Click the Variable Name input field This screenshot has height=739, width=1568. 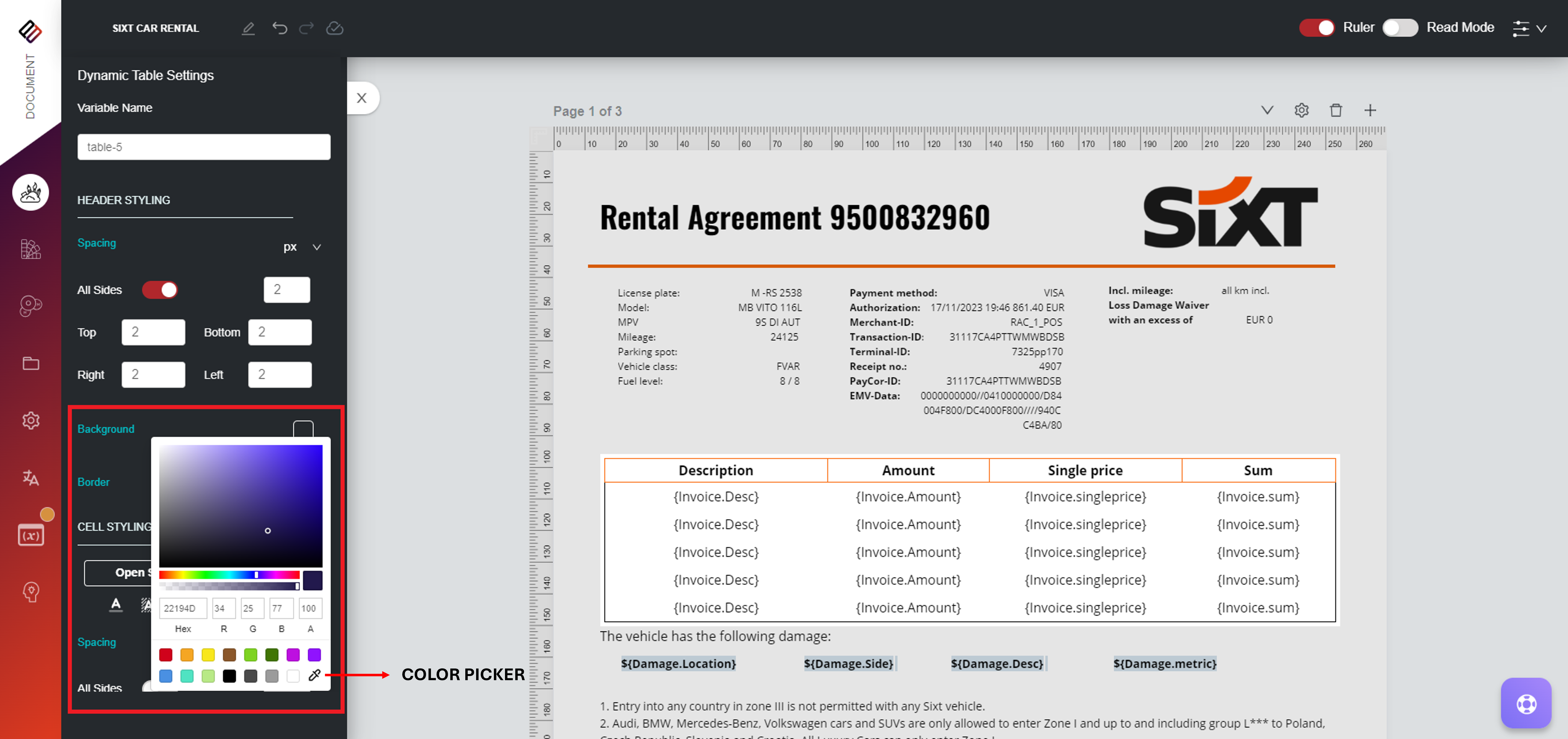(204, 147)
